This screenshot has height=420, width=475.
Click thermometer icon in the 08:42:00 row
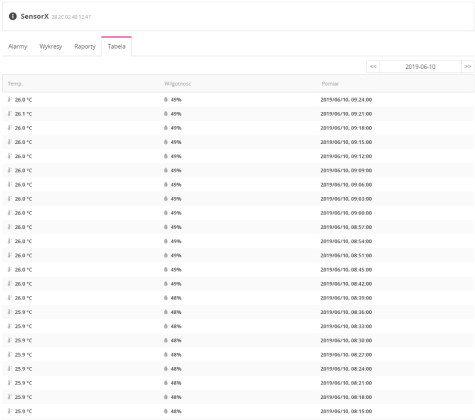[x=10, y=284]
